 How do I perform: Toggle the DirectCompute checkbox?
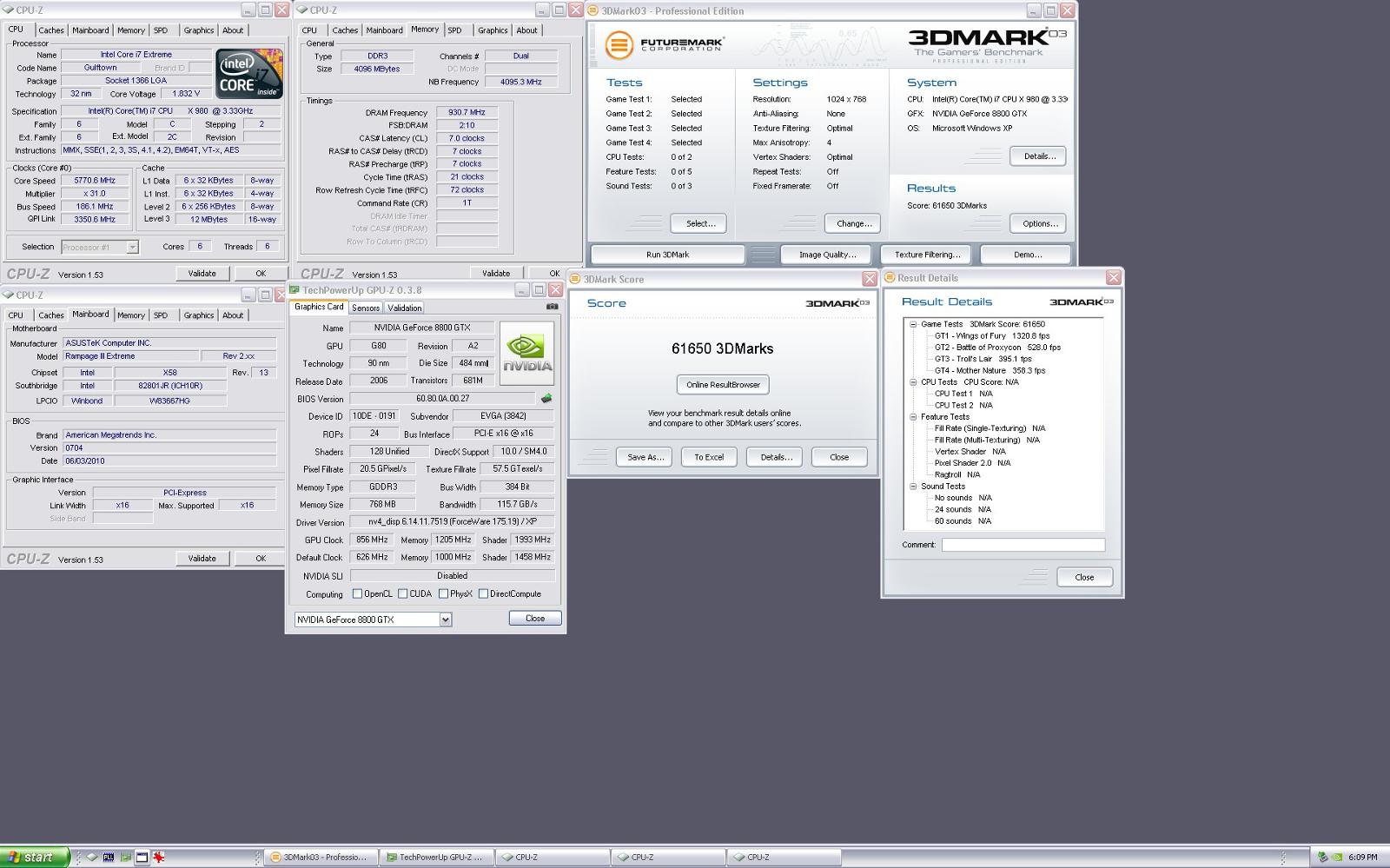pyautogui.click(x=483, y=594)
